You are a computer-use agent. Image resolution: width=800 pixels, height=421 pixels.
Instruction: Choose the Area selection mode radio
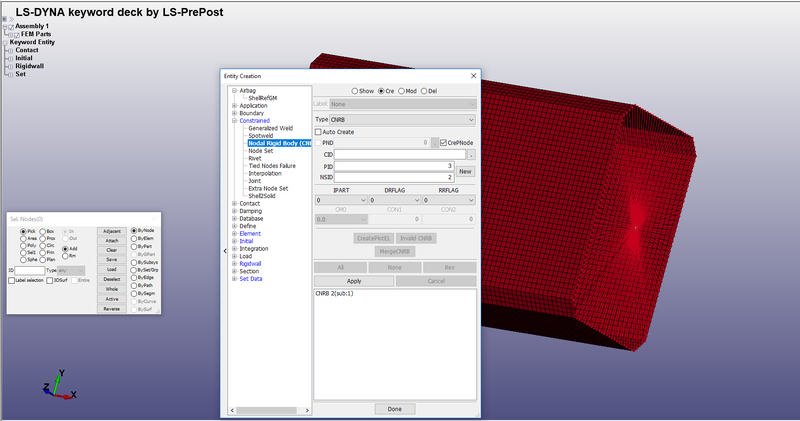tap(23, 238)
